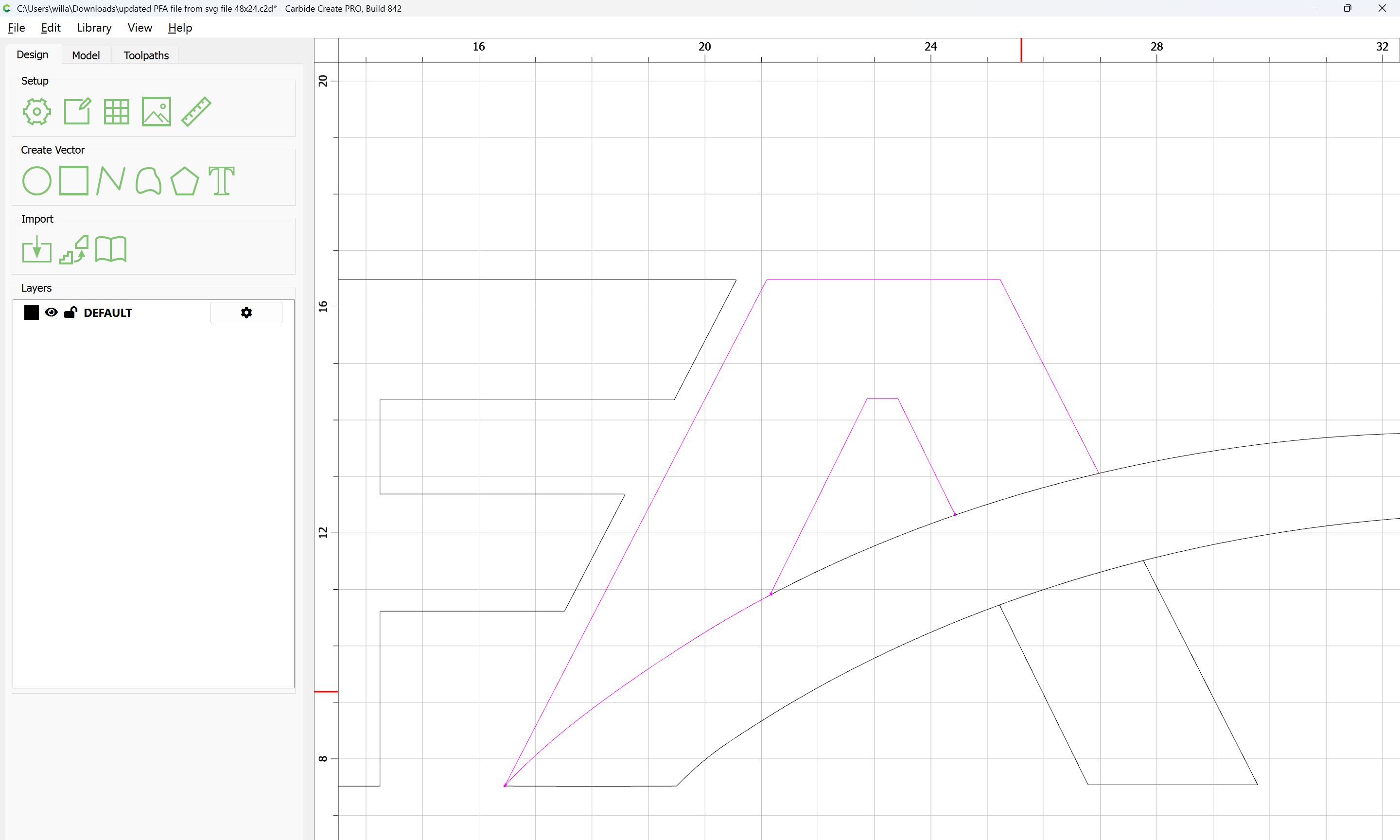Select the Text tool
This screenshot has width=1400, height=840.
221,181
